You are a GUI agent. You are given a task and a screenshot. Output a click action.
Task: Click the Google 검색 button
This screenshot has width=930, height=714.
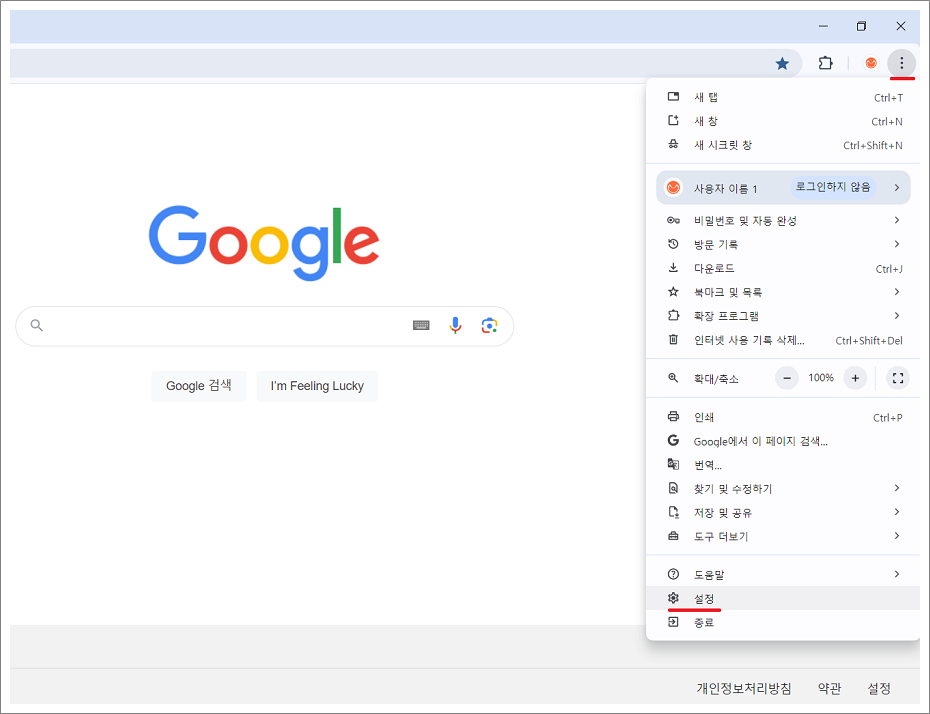pyautogui.click(x=199, y=385)
